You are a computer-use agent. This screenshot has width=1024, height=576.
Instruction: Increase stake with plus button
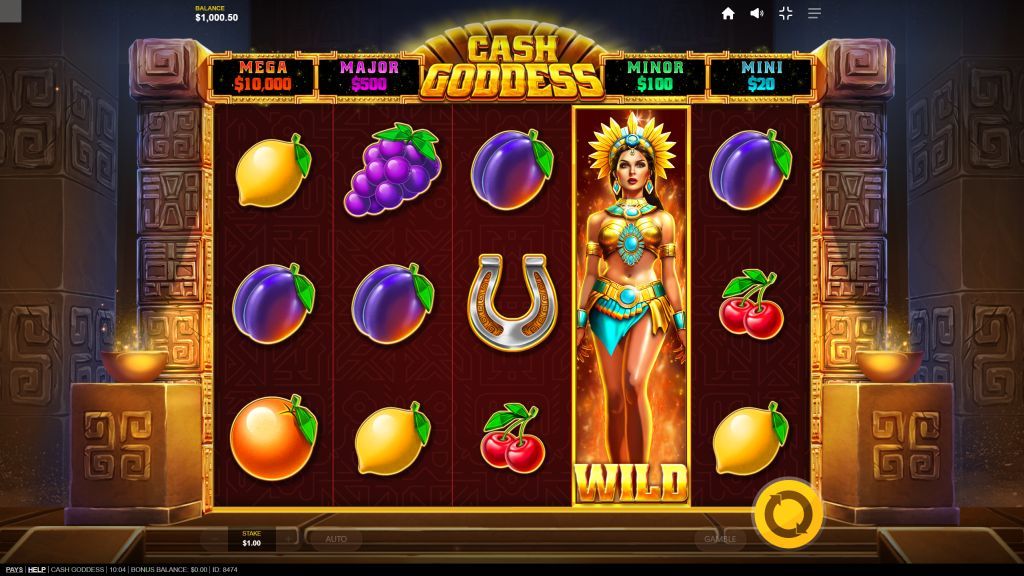[x=288, y=539]
